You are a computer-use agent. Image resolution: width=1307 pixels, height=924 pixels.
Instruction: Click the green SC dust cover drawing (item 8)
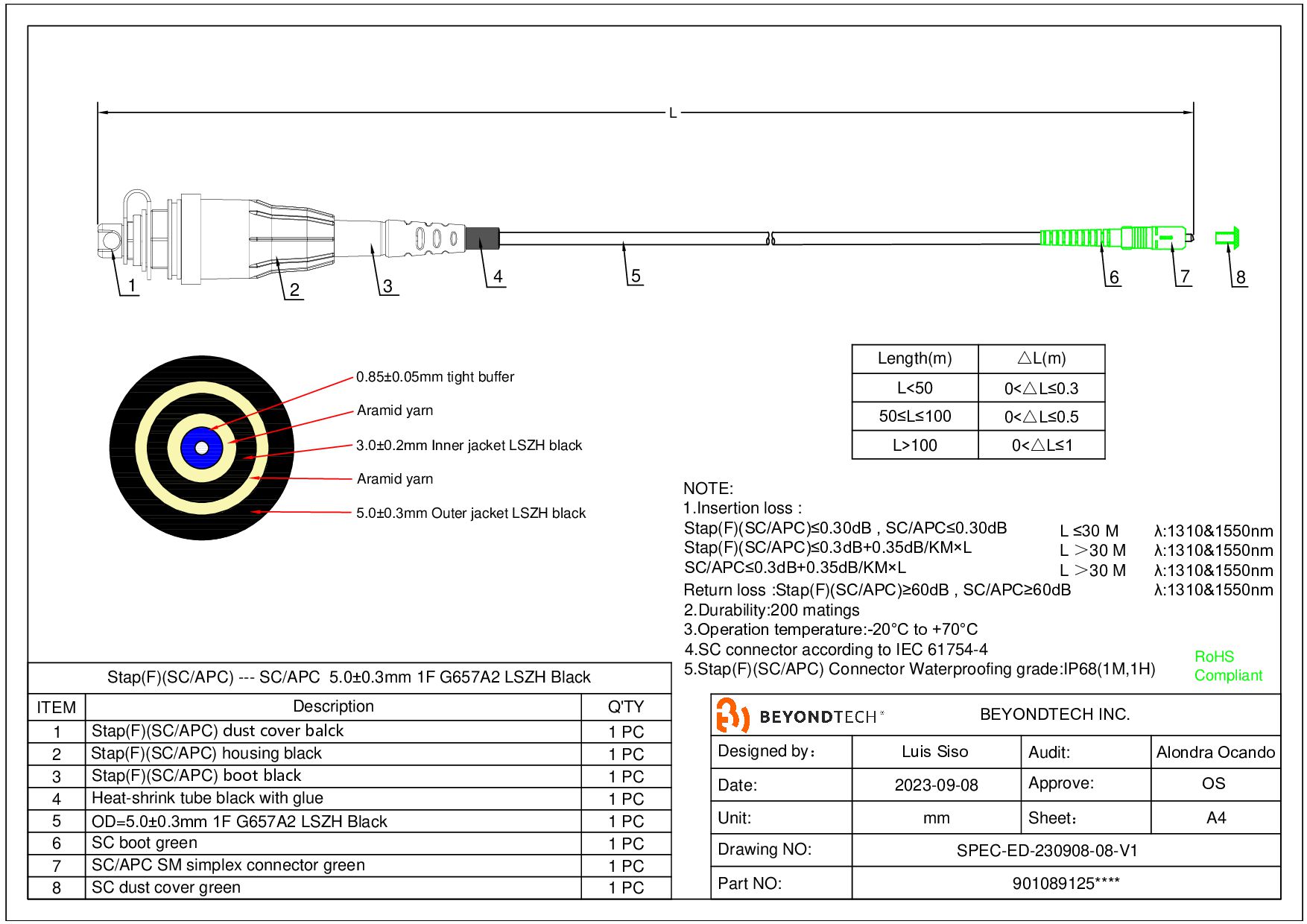pyautogui.click(x=1227, y=238)
